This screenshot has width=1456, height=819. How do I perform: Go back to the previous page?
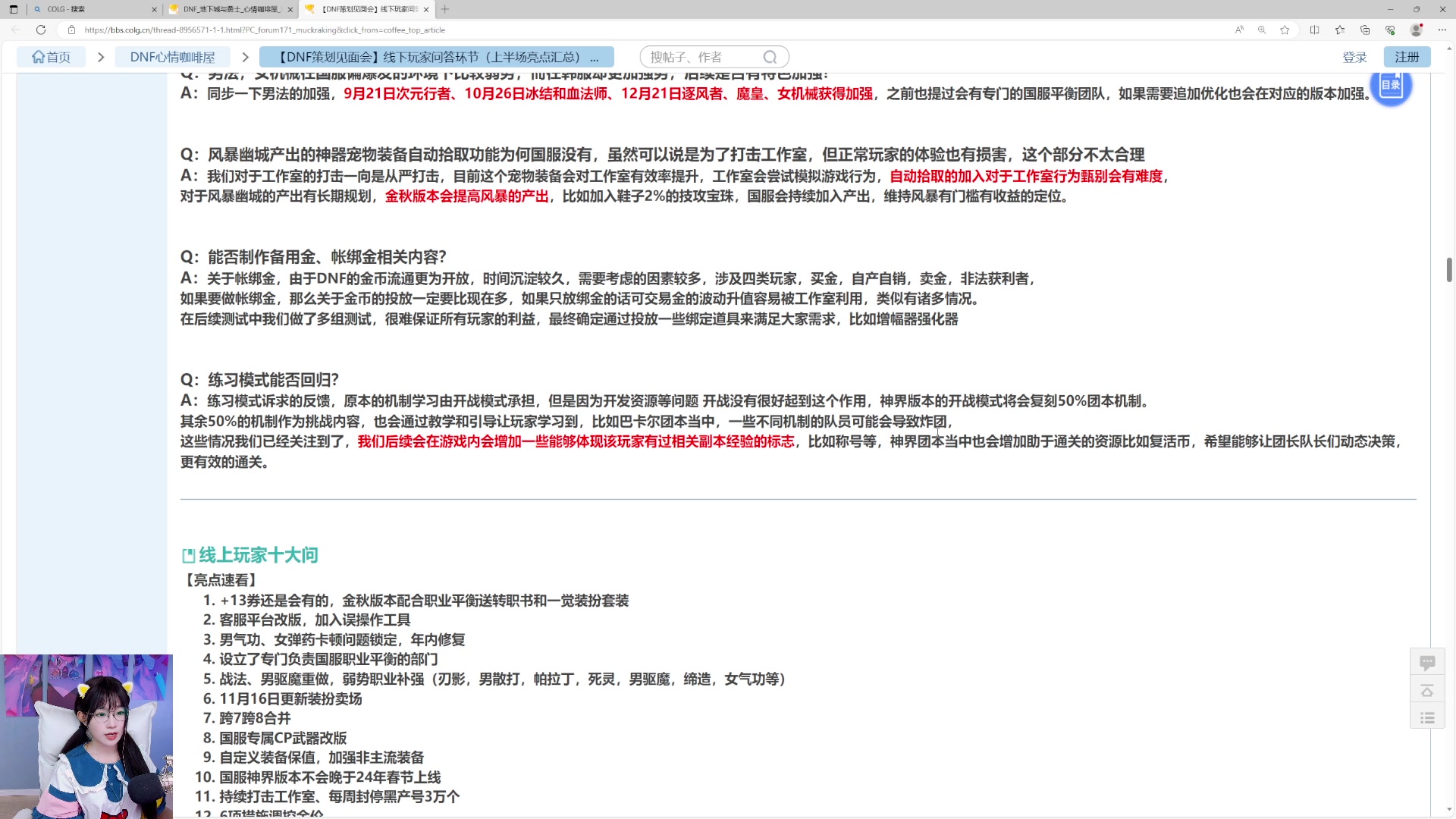point(16,30)
